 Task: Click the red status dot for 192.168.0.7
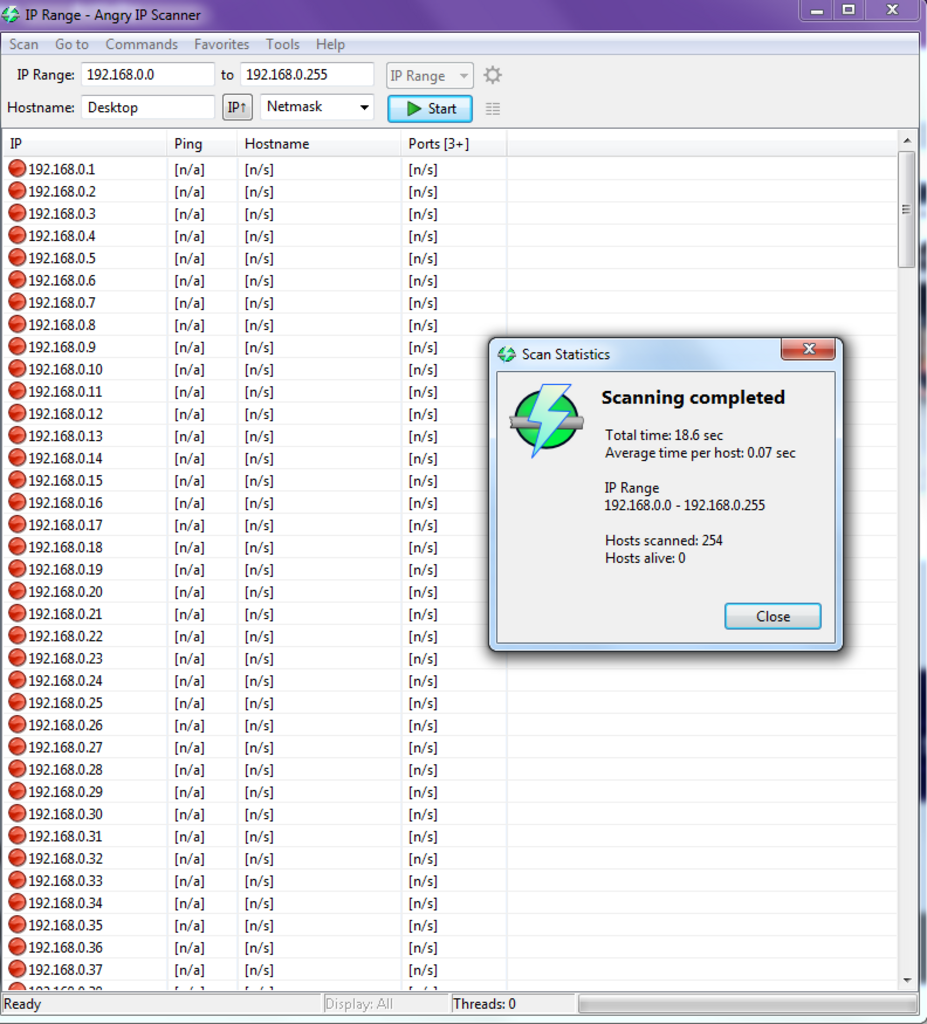tap(17, 302)
